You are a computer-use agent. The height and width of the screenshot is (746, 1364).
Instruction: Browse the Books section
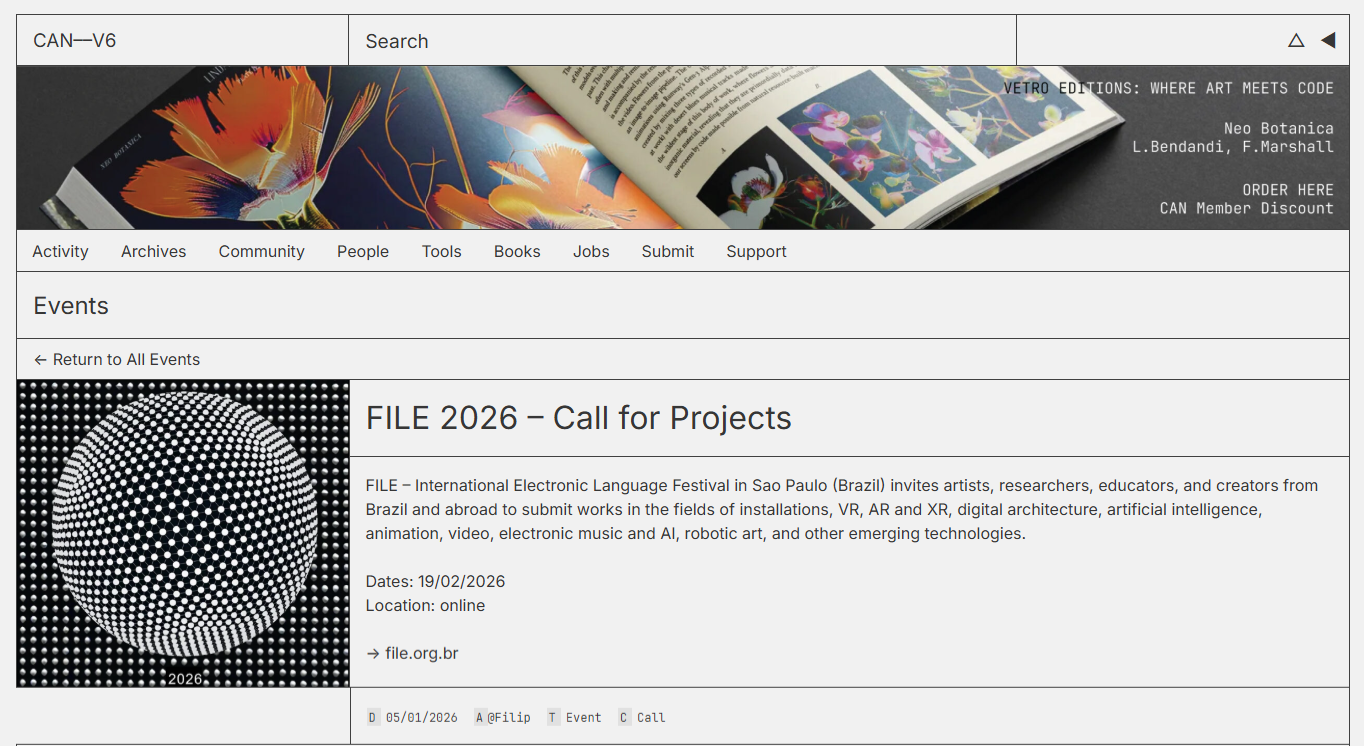point(517,252)
